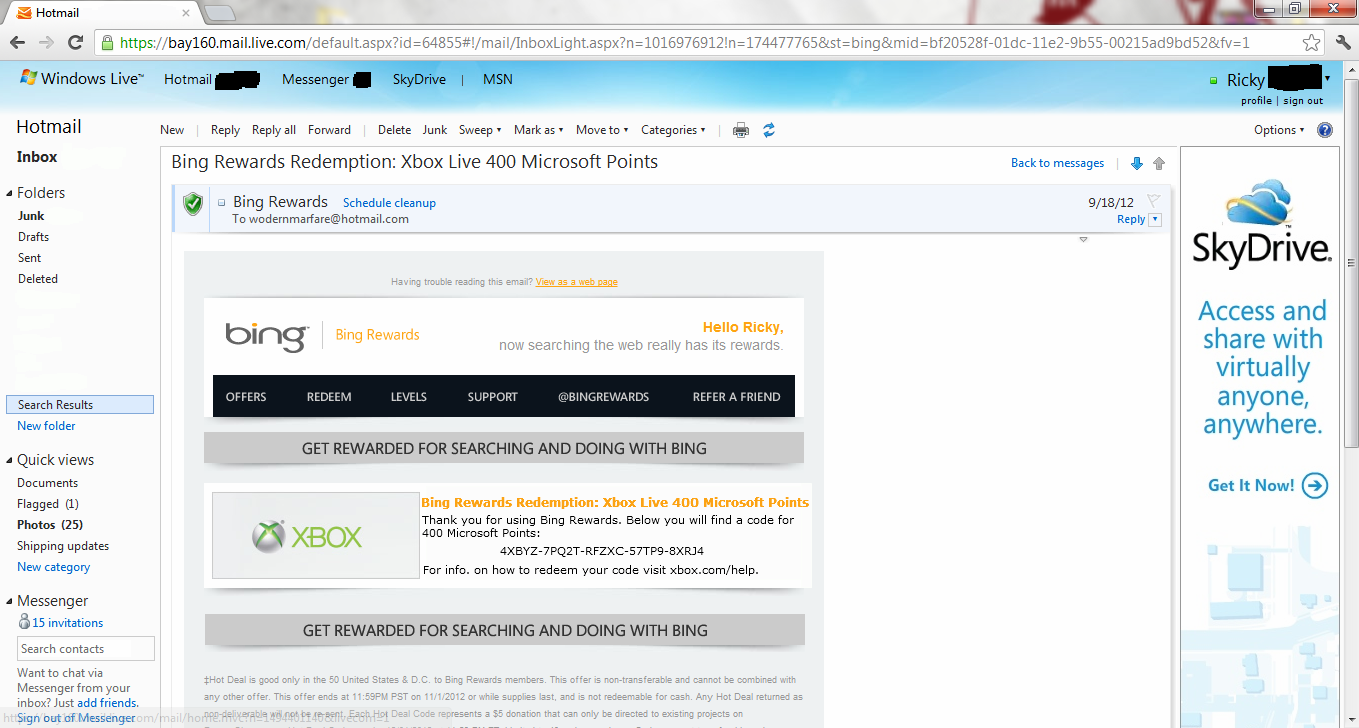Click the green SSL padlock icon

pos(107,43)
